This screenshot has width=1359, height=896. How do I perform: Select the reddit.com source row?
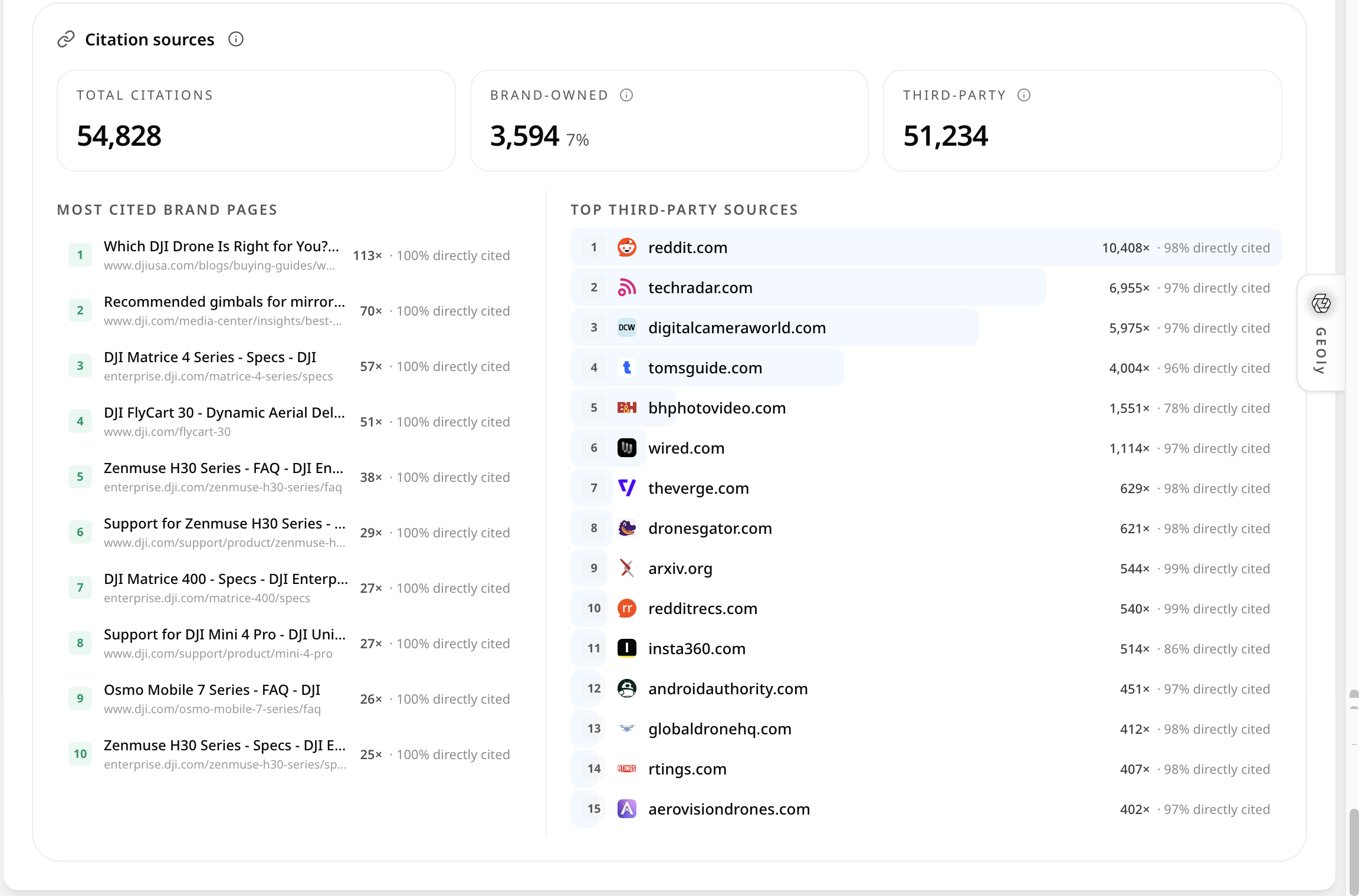[x=926, y=248]
